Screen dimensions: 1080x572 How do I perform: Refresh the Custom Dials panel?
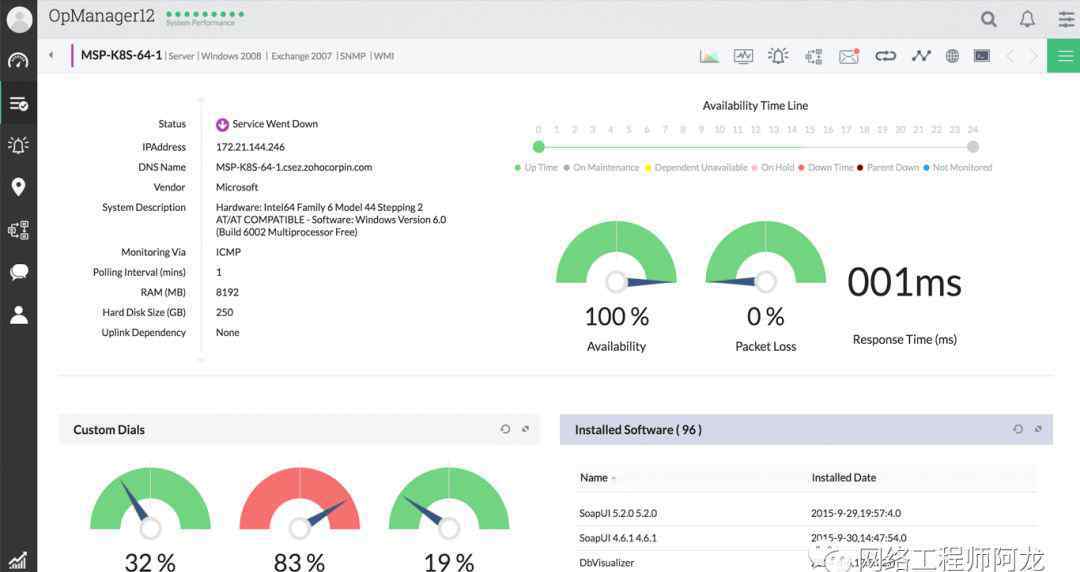pyautogui.click(x=505, y=429)
